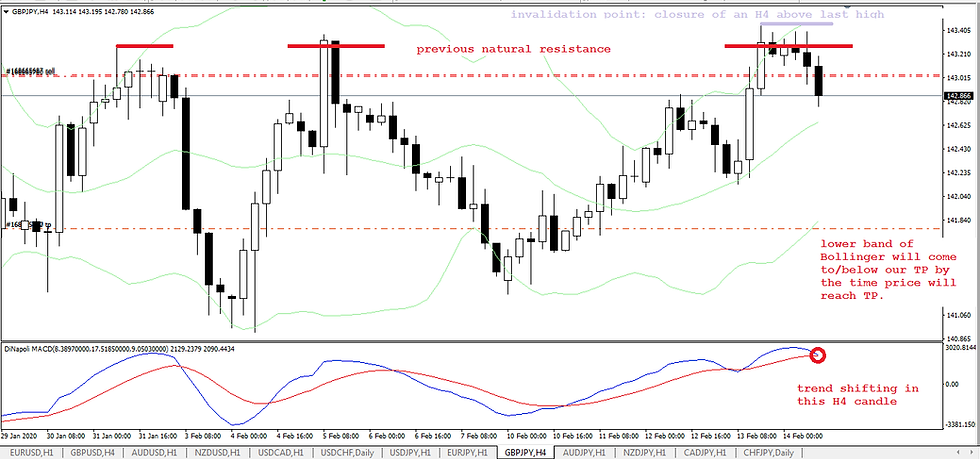Select the USDCAD,H1 chart tab
This screenshot has width=980, height=459.
pos(279,453)
